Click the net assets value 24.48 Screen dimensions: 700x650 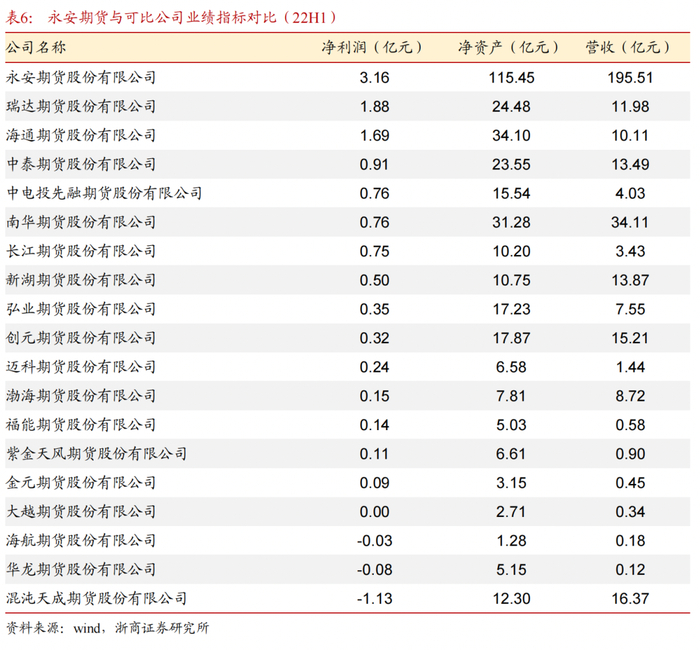pyautogui.click(x=512, y=107)
